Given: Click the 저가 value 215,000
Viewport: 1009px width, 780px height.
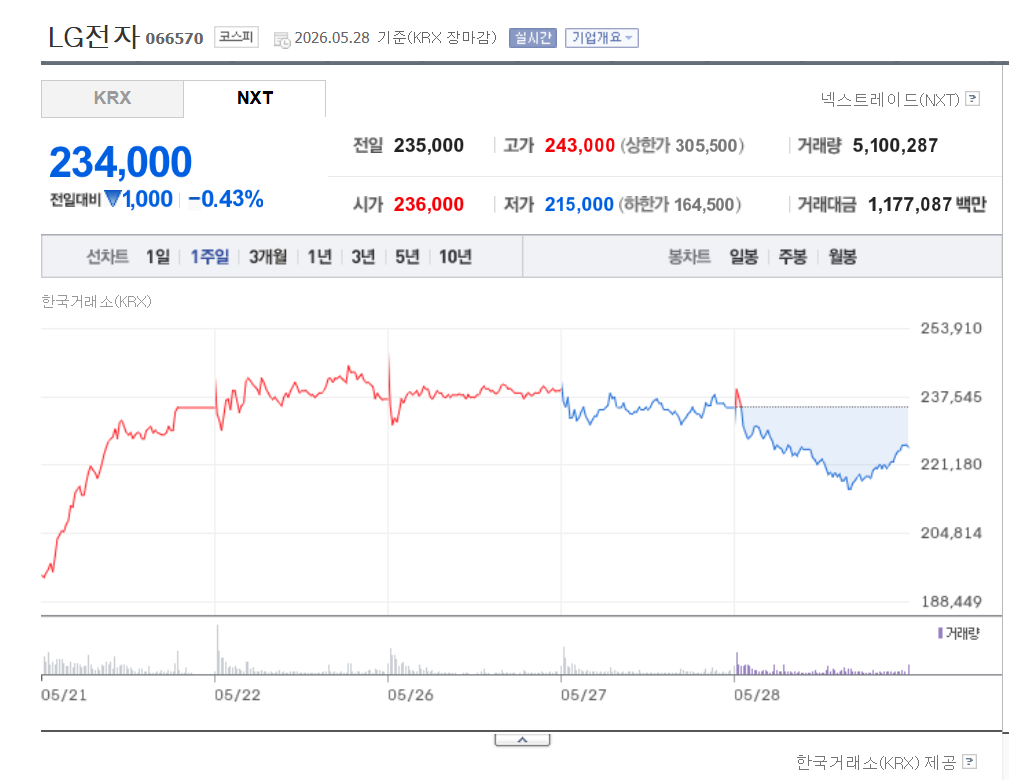Looking at the screenshot, I should pos(579,205).
